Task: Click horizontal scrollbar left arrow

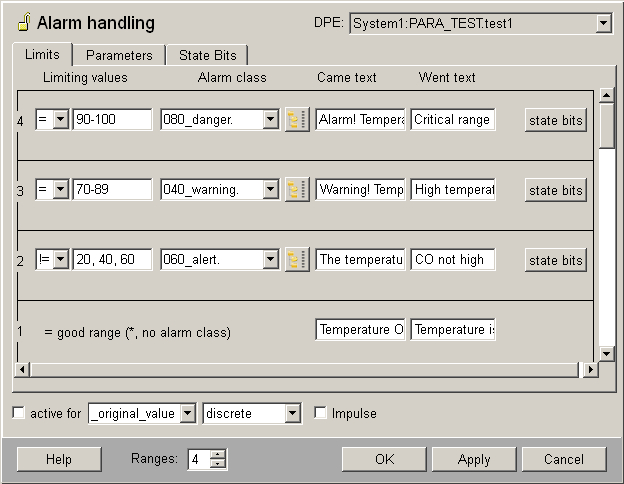Action: pos(22,370)
